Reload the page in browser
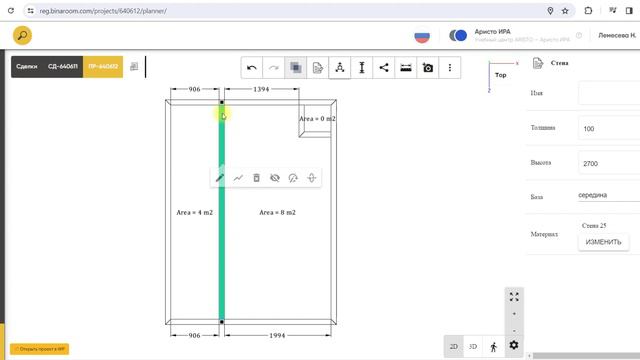The height and width of the screenshot is (360, 640). coord(11,11)
